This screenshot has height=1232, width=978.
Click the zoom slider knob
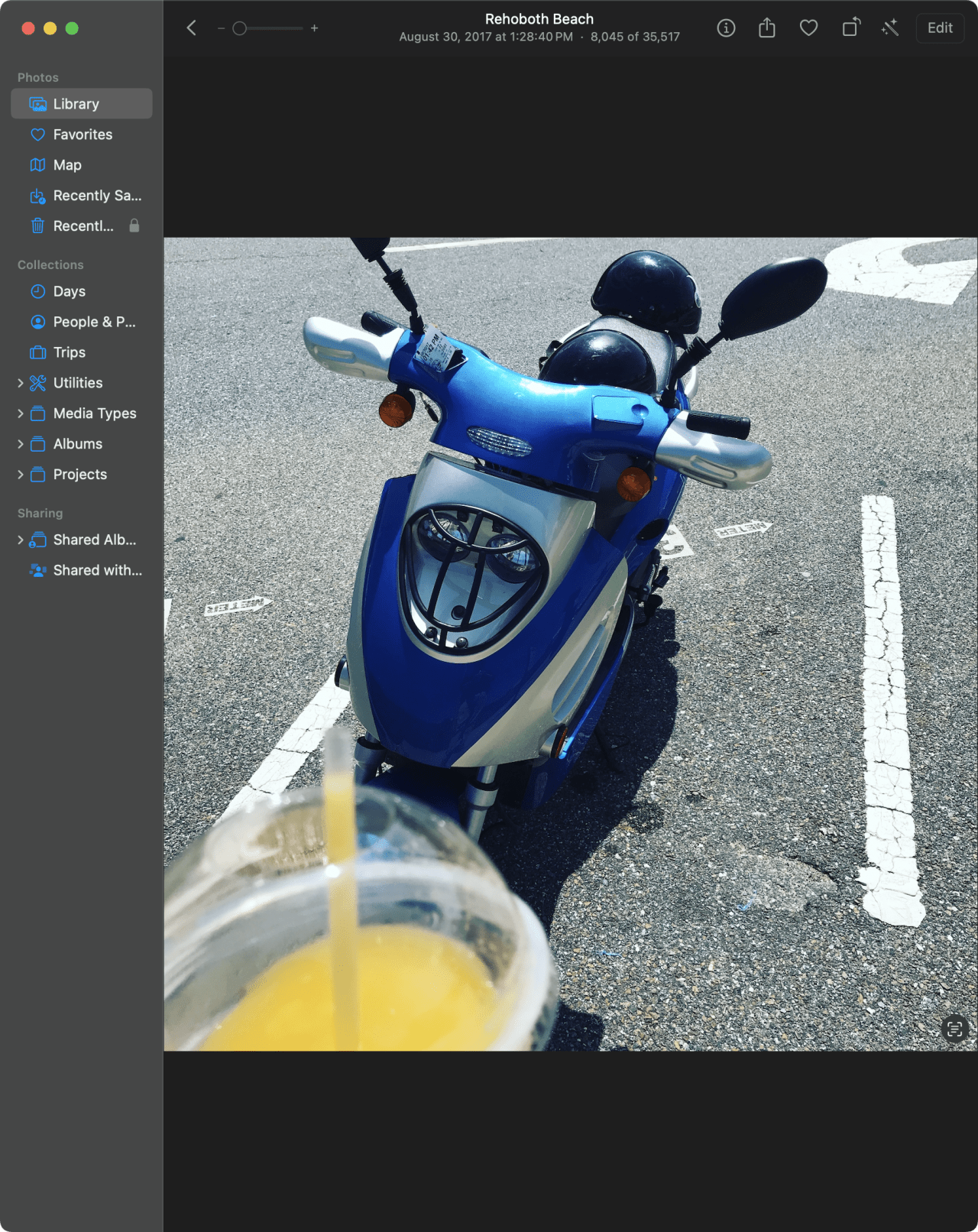(240, 28)
